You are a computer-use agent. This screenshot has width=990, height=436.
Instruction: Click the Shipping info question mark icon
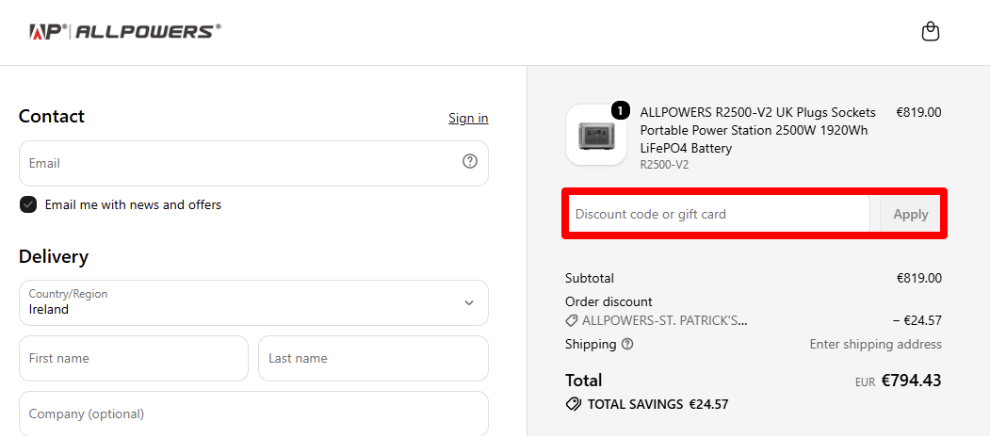coord(627,344)
